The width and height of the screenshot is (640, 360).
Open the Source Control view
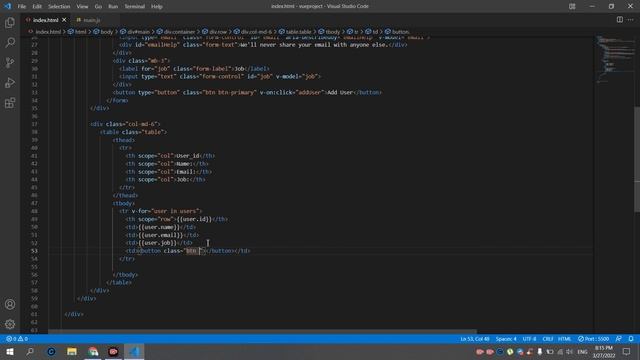pyautogui.click(x=10, y=62)
